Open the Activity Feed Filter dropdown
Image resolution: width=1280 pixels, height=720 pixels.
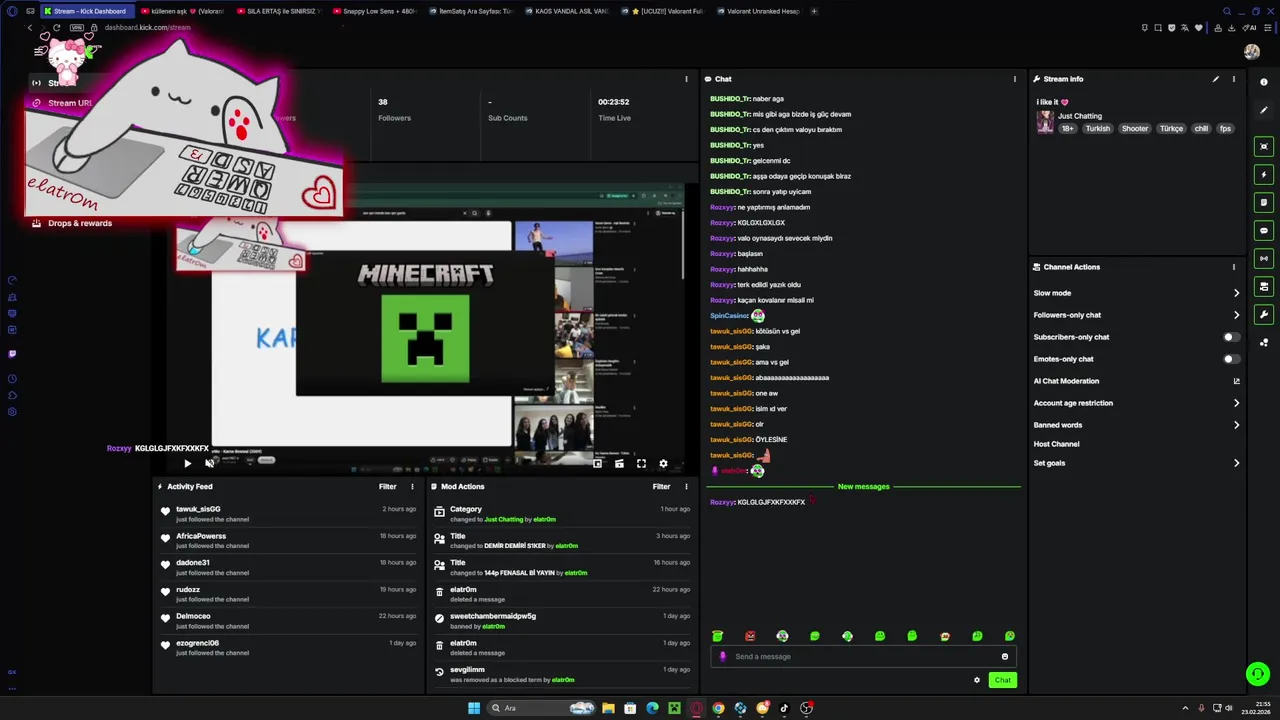[388, 487]
